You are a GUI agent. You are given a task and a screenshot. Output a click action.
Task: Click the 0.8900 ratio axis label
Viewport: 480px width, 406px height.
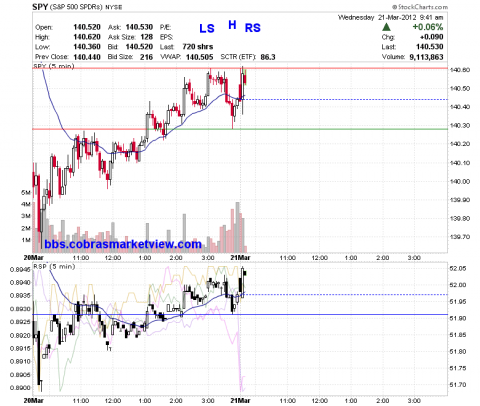[x=20, y=388]
